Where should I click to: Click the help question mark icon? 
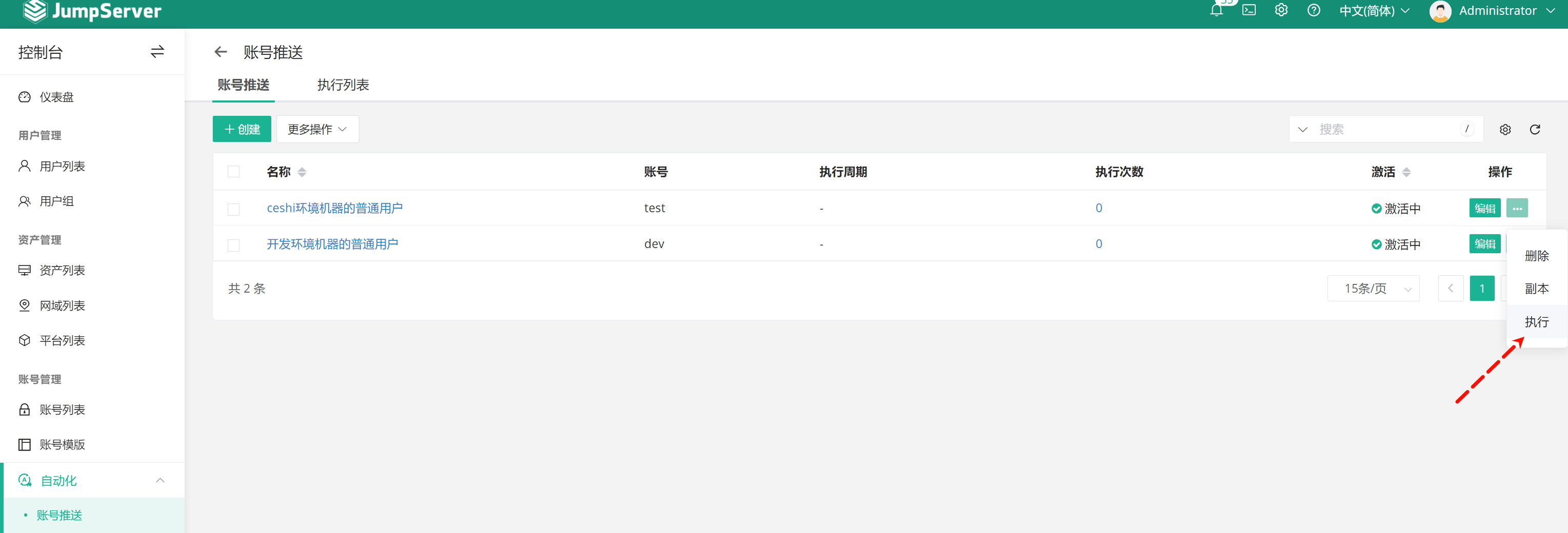coord(1314,10)
